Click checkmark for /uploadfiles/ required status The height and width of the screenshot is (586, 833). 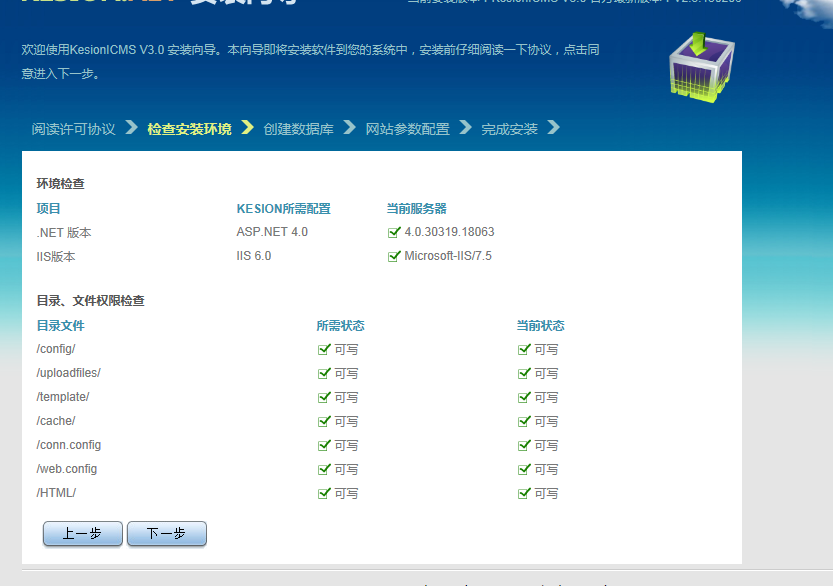coord(324,372)
